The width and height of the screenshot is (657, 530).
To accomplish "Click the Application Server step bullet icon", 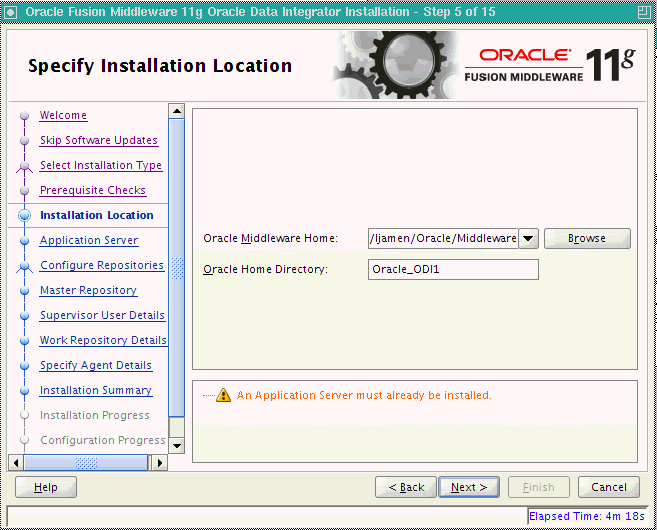I will click(25, 240).
